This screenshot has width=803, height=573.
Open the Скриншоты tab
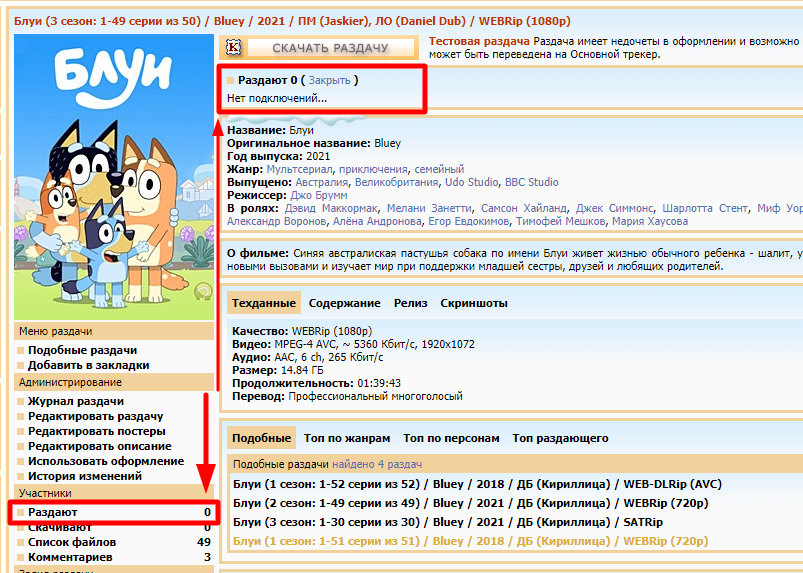pos(473,303)
